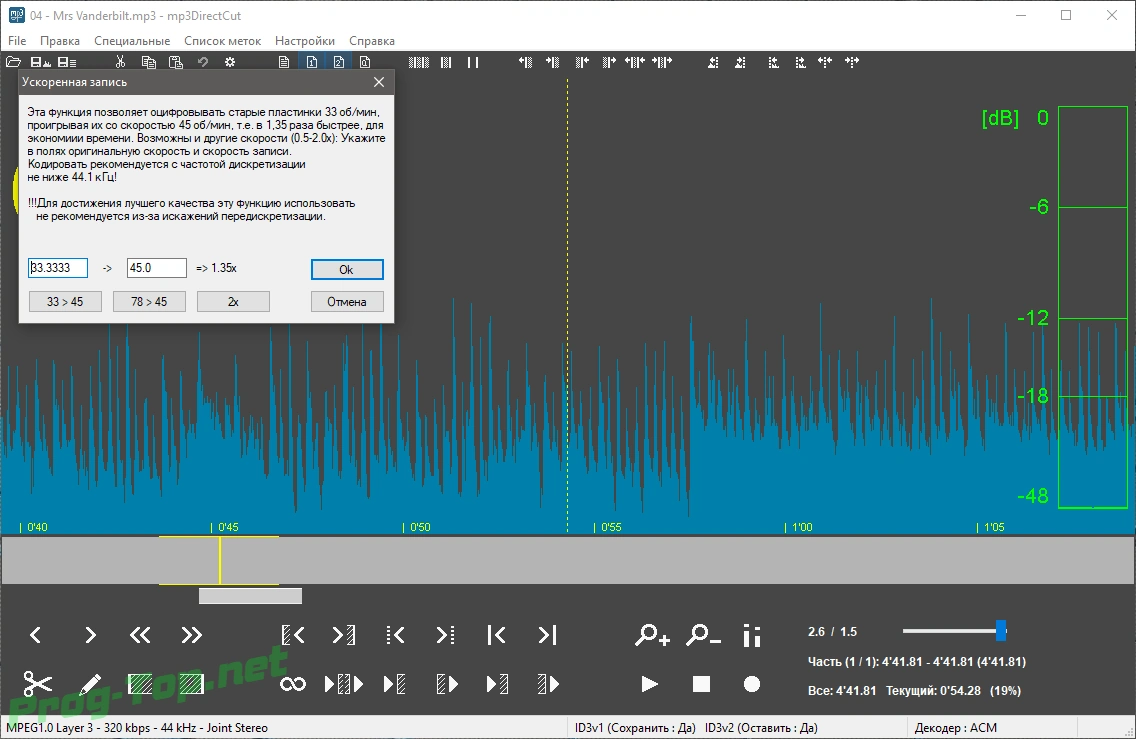Click the pencil edit icon
Viewport: 1136px width, 739px height.
point(90,684)
